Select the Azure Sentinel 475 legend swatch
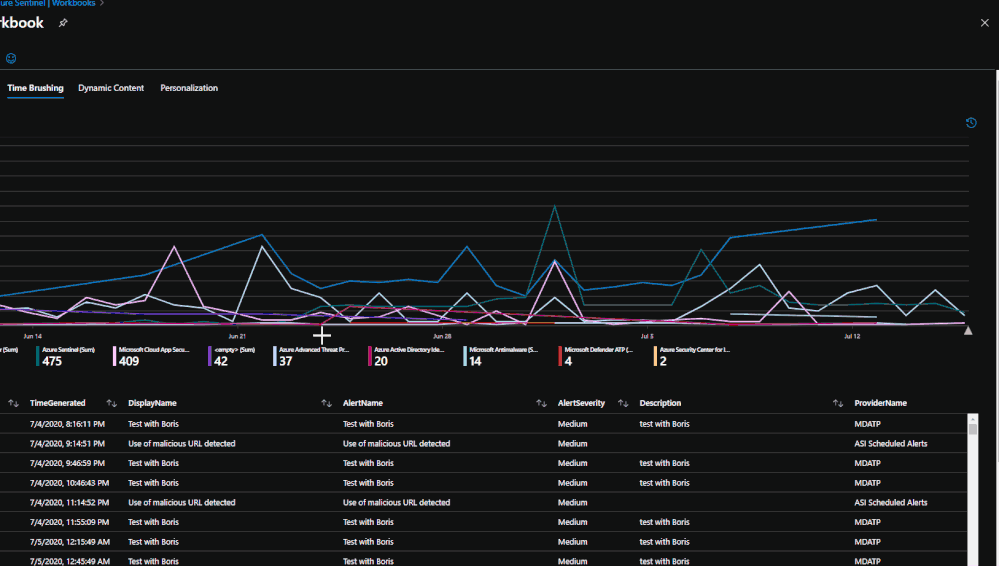 point(38,356)
